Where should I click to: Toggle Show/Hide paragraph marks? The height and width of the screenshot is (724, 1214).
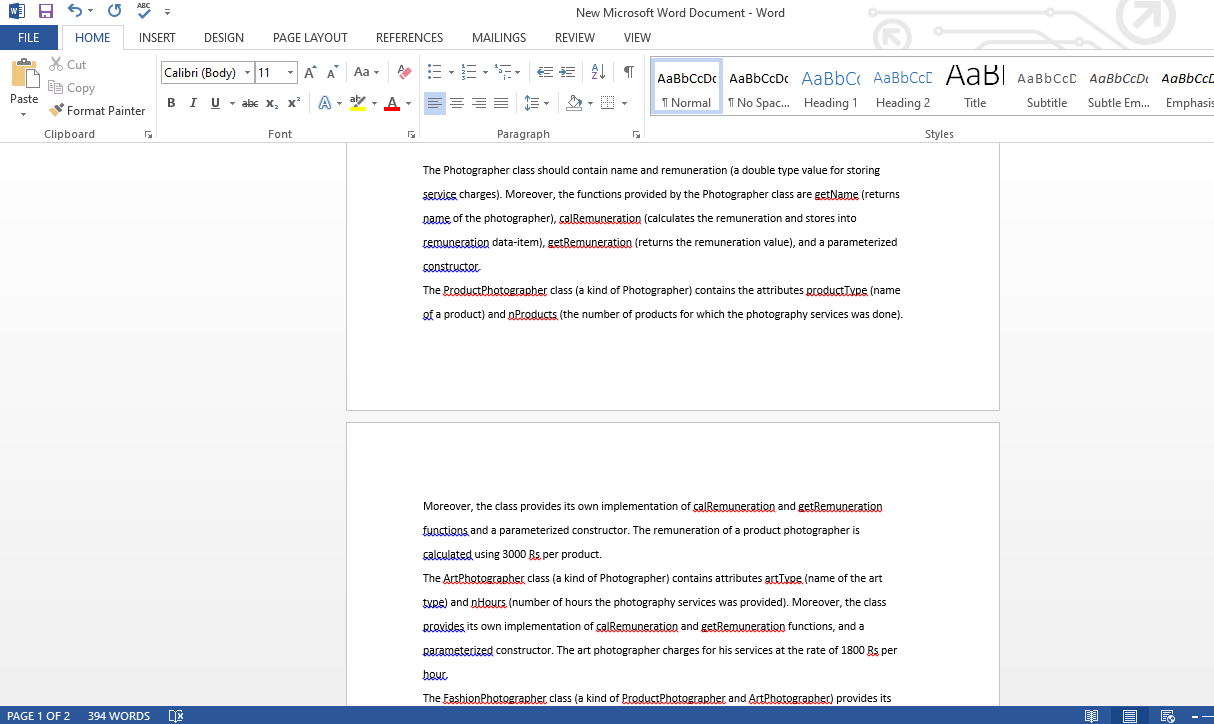[x=628, y=73]
